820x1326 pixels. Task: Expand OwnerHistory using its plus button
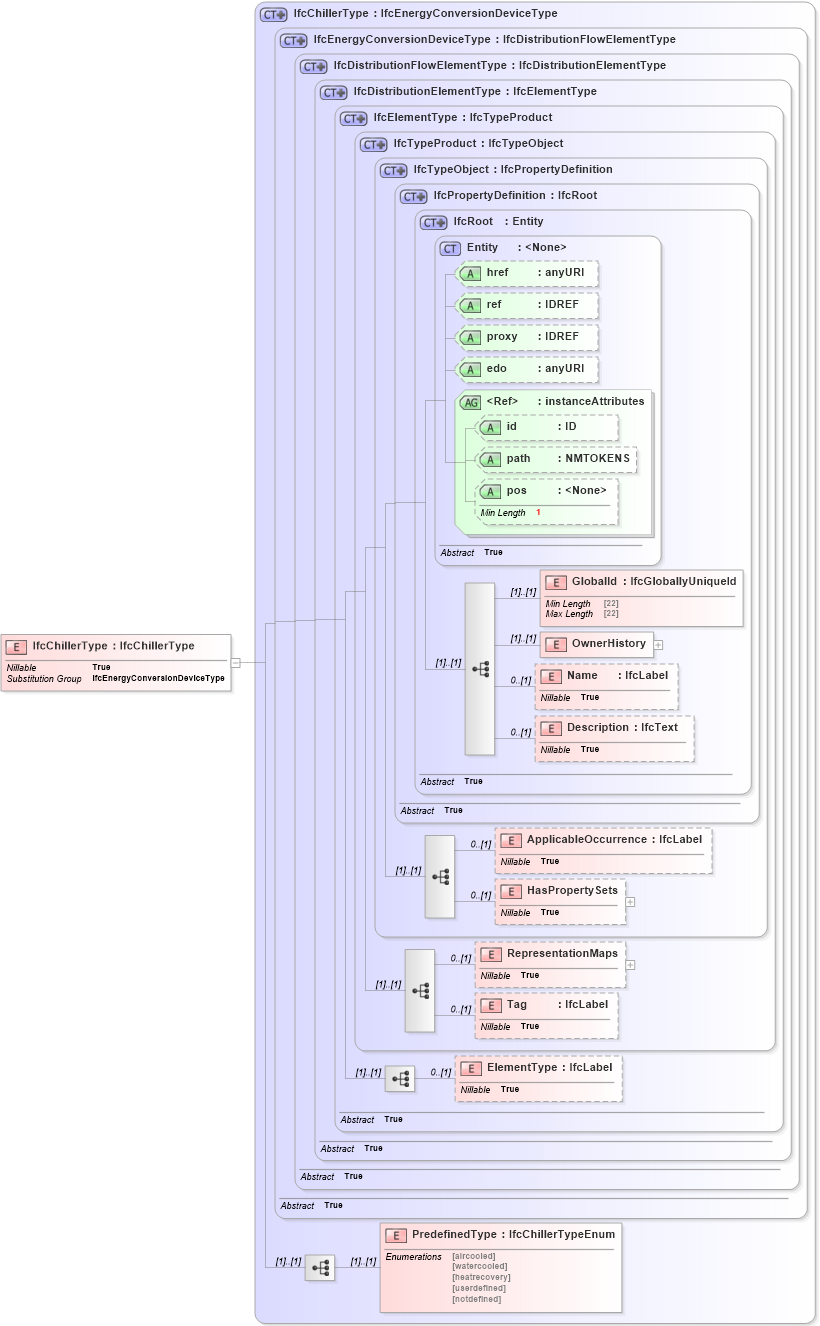(659, 645)
